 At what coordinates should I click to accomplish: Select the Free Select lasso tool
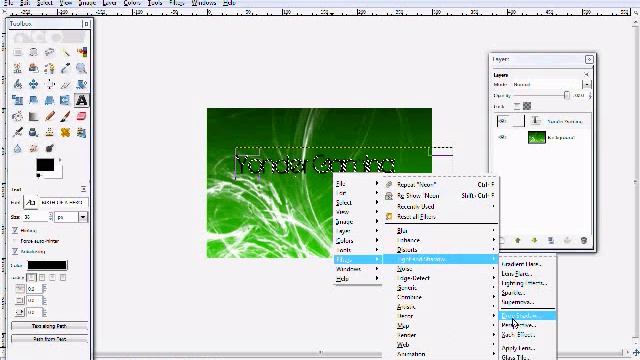click(x=49, y=52)
